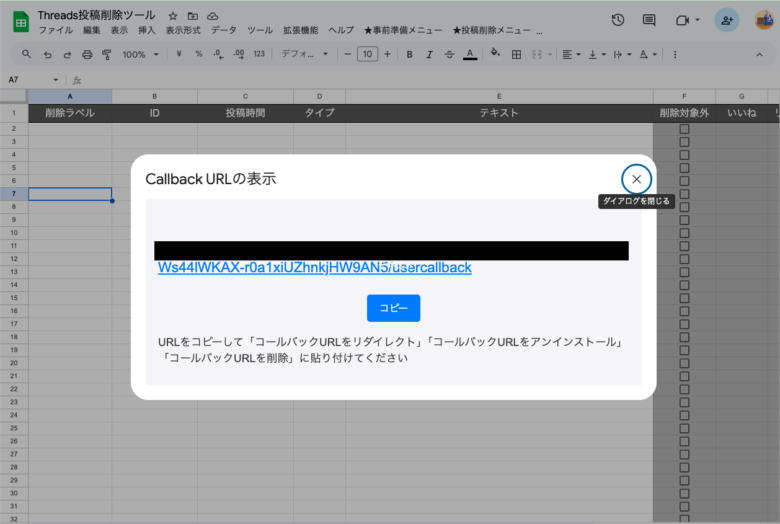Check the cloud save status icon
This screenshot has width=780, height=524.
click(212, 16)
